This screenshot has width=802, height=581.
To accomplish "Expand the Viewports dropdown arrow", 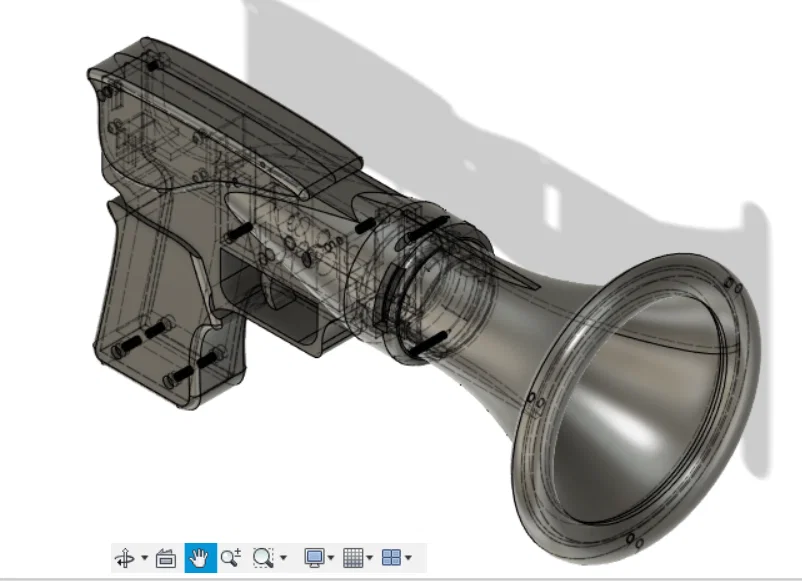I will pyautogui.click(x=408, y=557).
